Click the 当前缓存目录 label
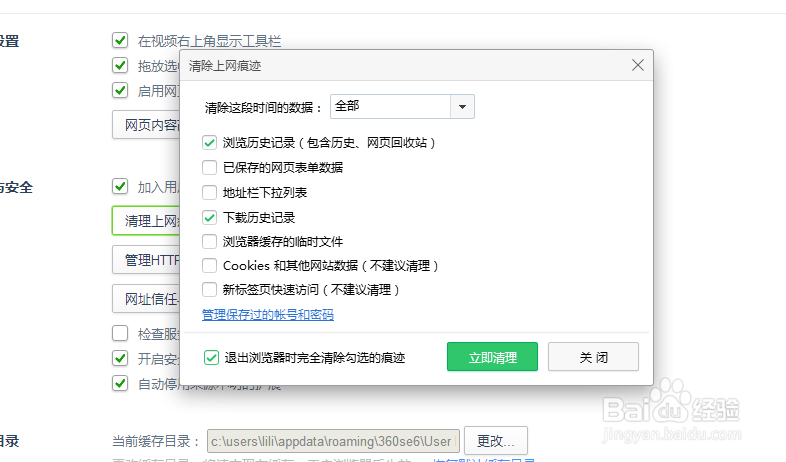 (x=156, y=441)
